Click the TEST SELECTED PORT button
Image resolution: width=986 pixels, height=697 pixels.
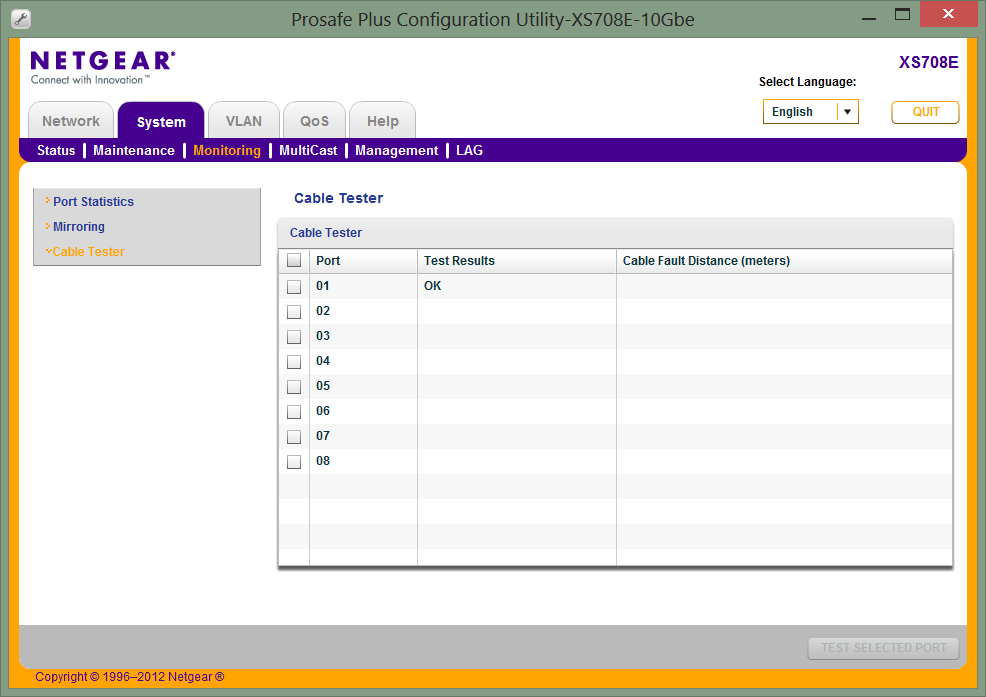tap(884, 648)
